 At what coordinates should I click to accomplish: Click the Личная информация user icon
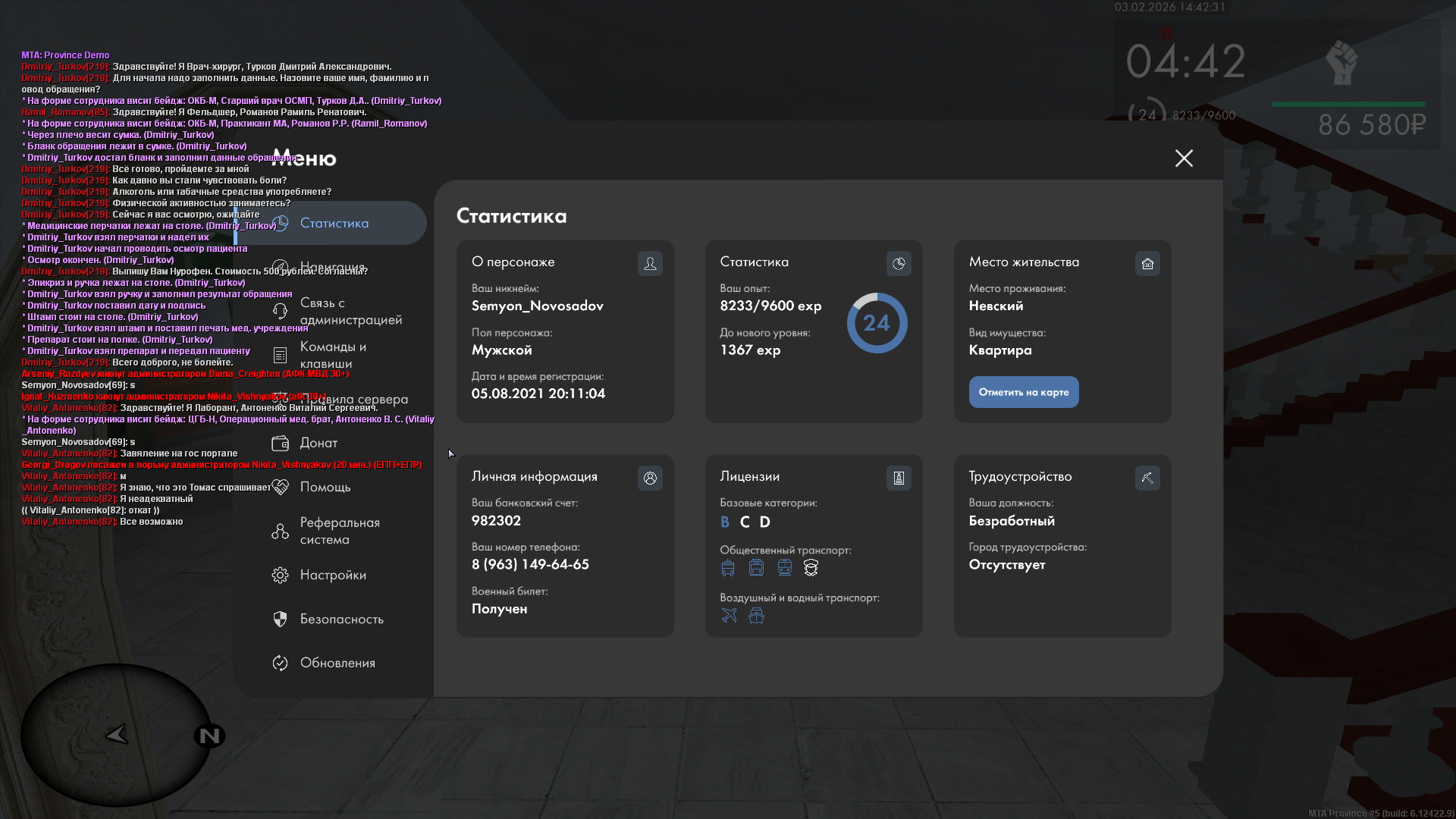650,478
